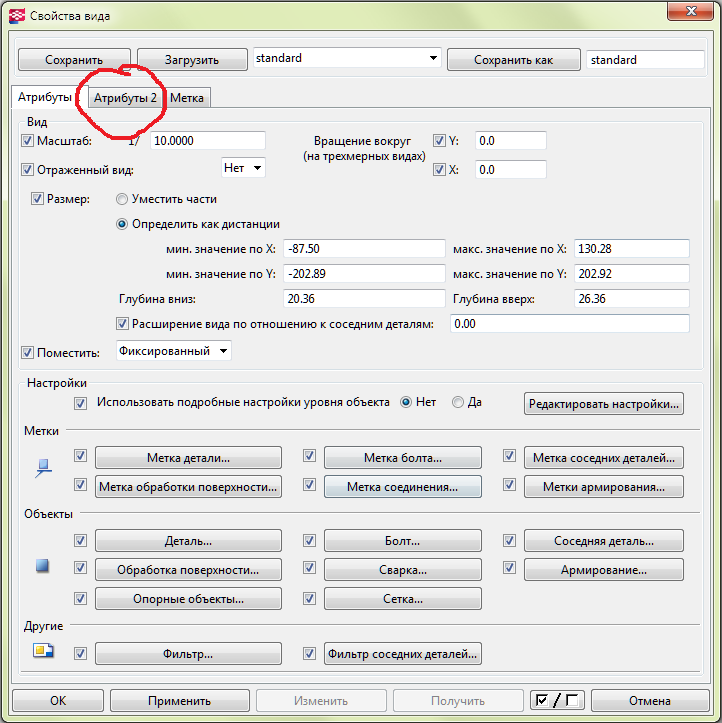Uncheck the box beside Метка болта
Screen dimensions: 722x723
[310, 457]
